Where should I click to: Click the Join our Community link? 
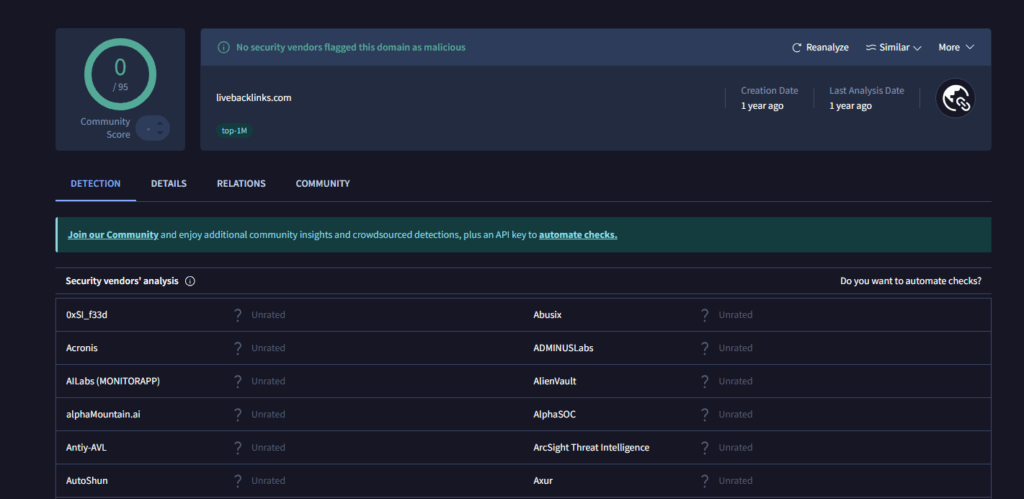point(113,235)
